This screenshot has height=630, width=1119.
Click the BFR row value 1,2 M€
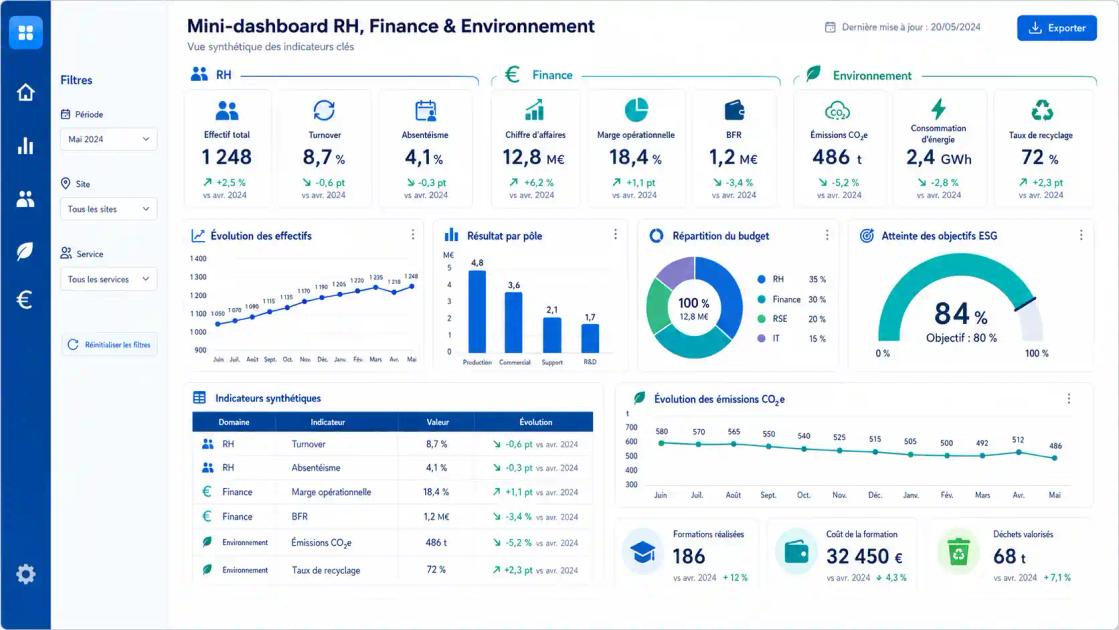click(436, 517)
